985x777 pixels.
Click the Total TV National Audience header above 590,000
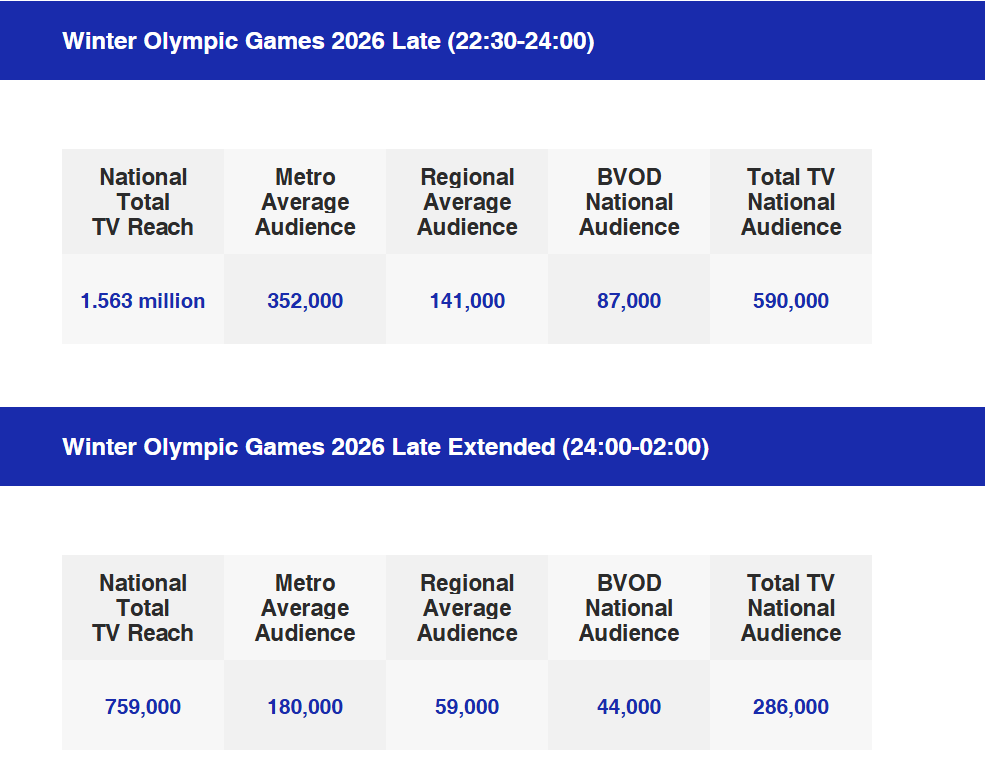pyautogui.click(x=791, y=202)
